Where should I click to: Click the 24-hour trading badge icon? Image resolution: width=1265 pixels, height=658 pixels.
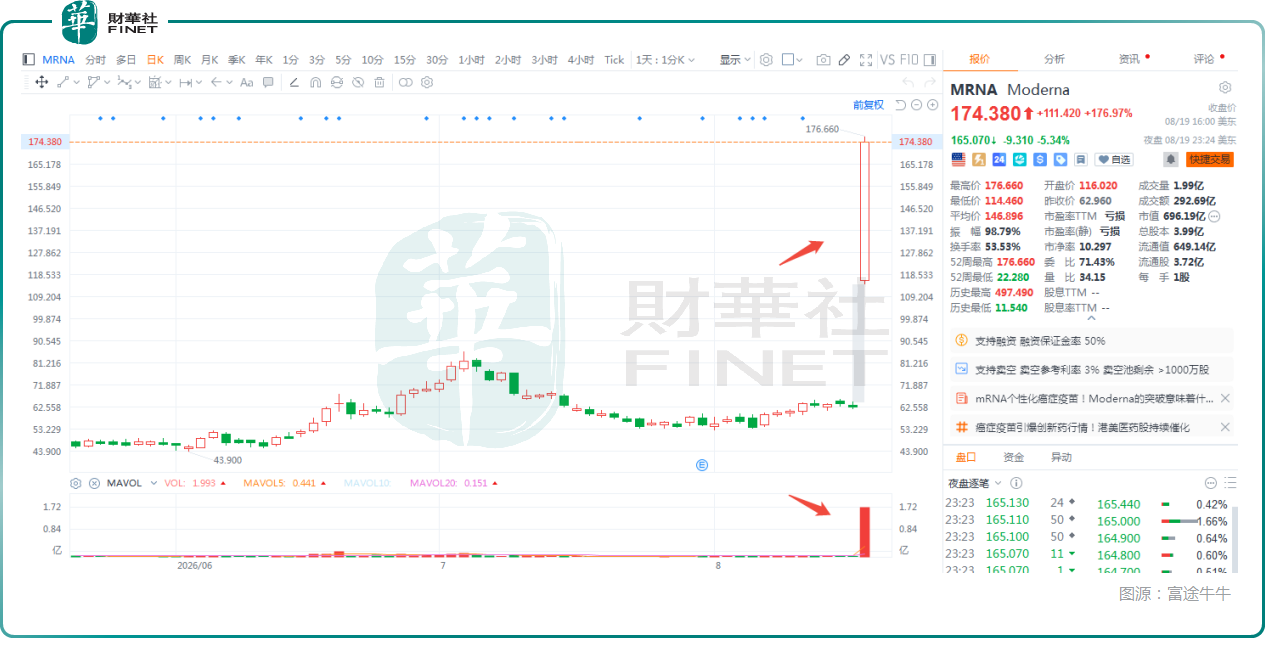click(x=999, y=159)
